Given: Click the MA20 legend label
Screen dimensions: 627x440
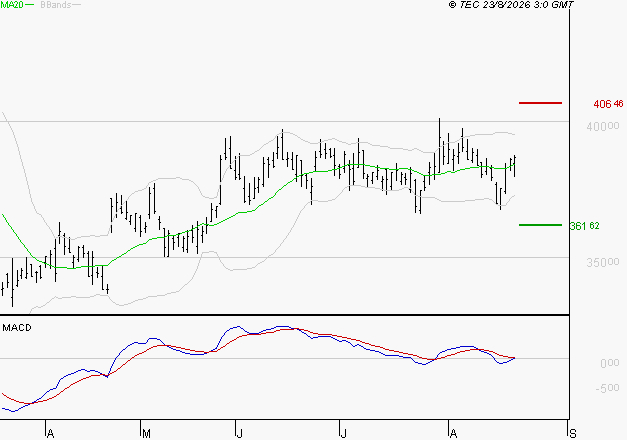Looking at the screenshot, I should (x=12, y=5).
